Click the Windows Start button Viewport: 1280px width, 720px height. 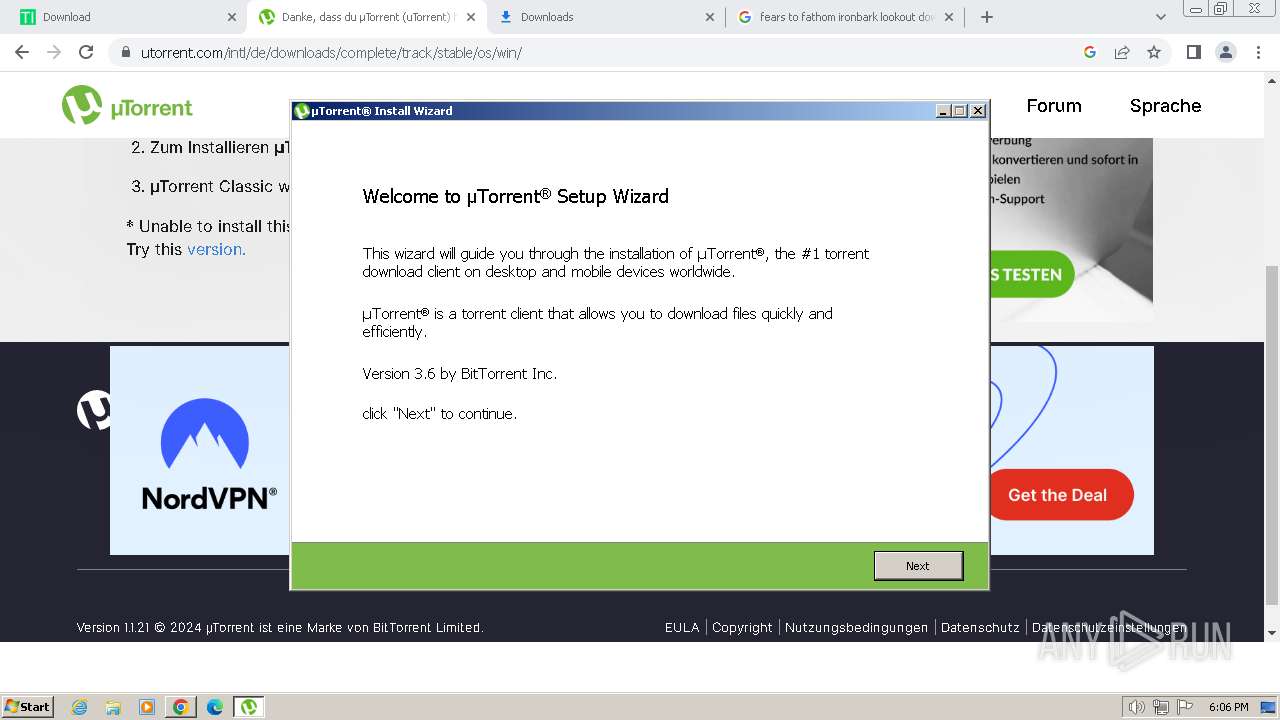(28, 707)
